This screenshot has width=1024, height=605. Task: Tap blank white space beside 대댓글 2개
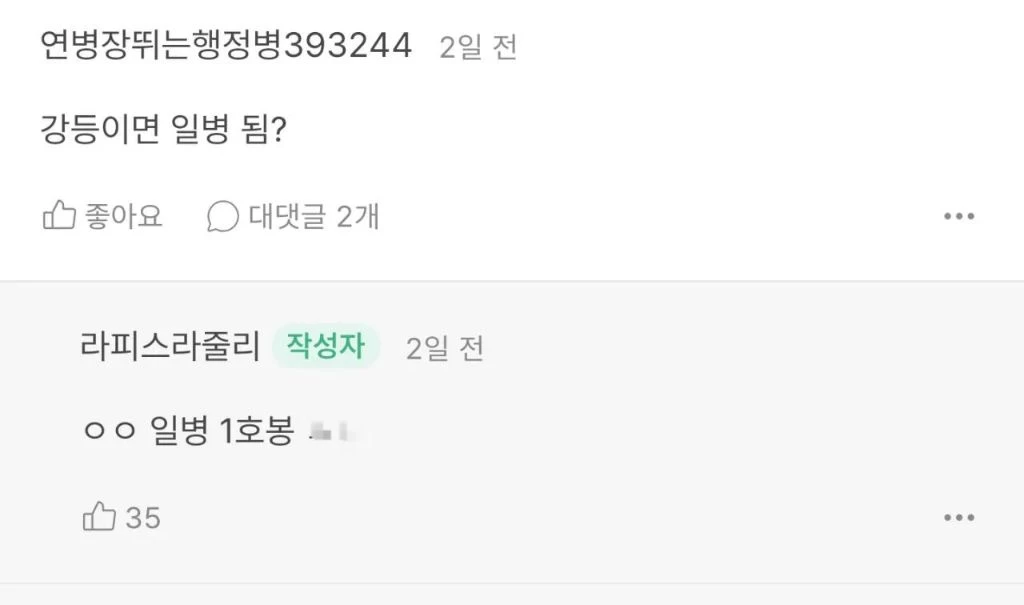pos(653,216)
